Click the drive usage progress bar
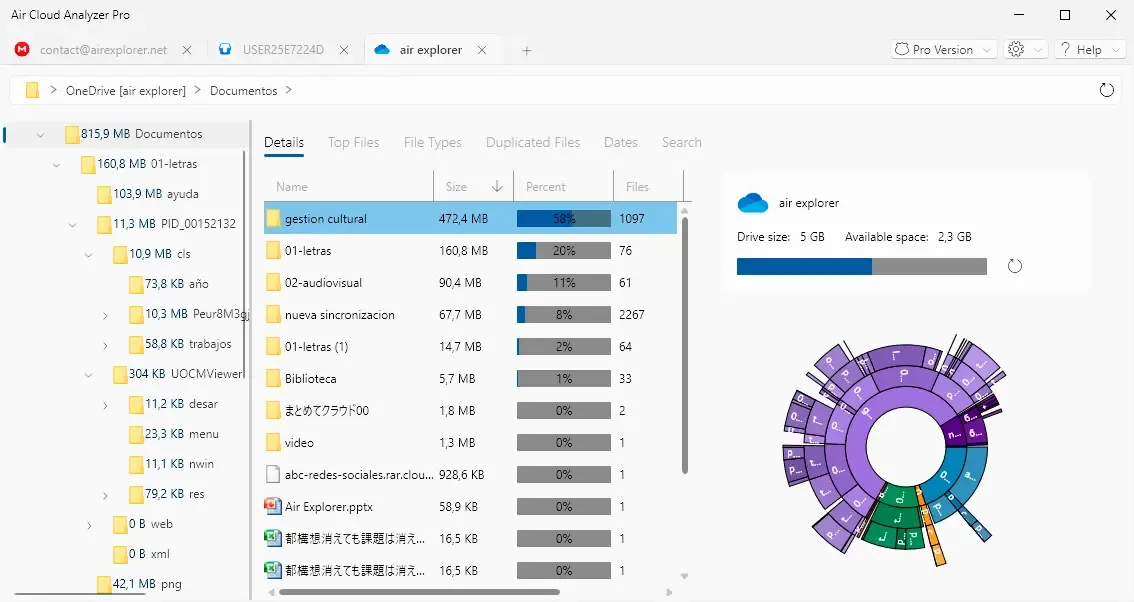Viewport: 1134px width, 602px height. click(861, 266)
